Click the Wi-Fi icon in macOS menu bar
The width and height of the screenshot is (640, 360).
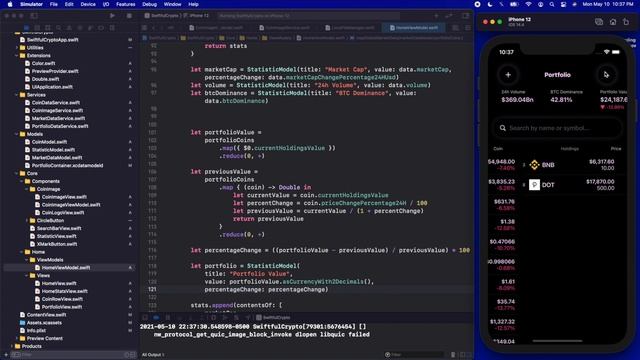click(529, 4)
